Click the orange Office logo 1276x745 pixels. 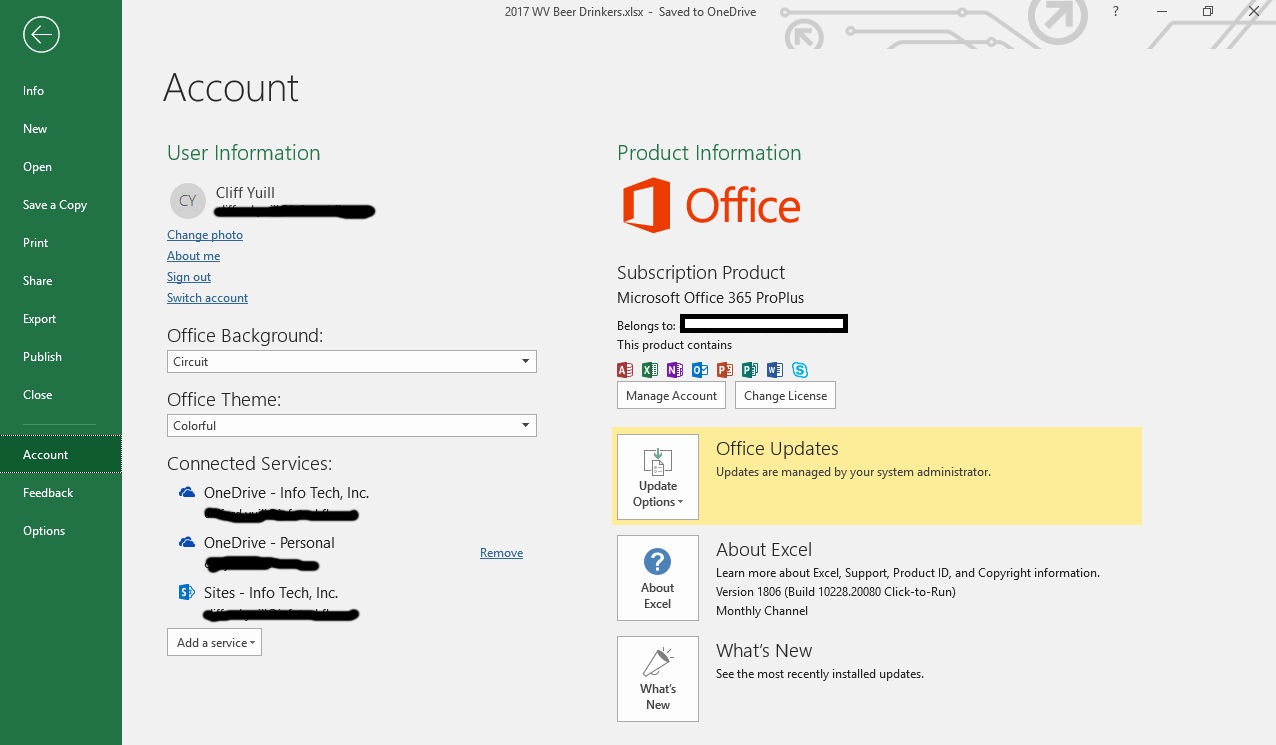(x=711, y=206)
